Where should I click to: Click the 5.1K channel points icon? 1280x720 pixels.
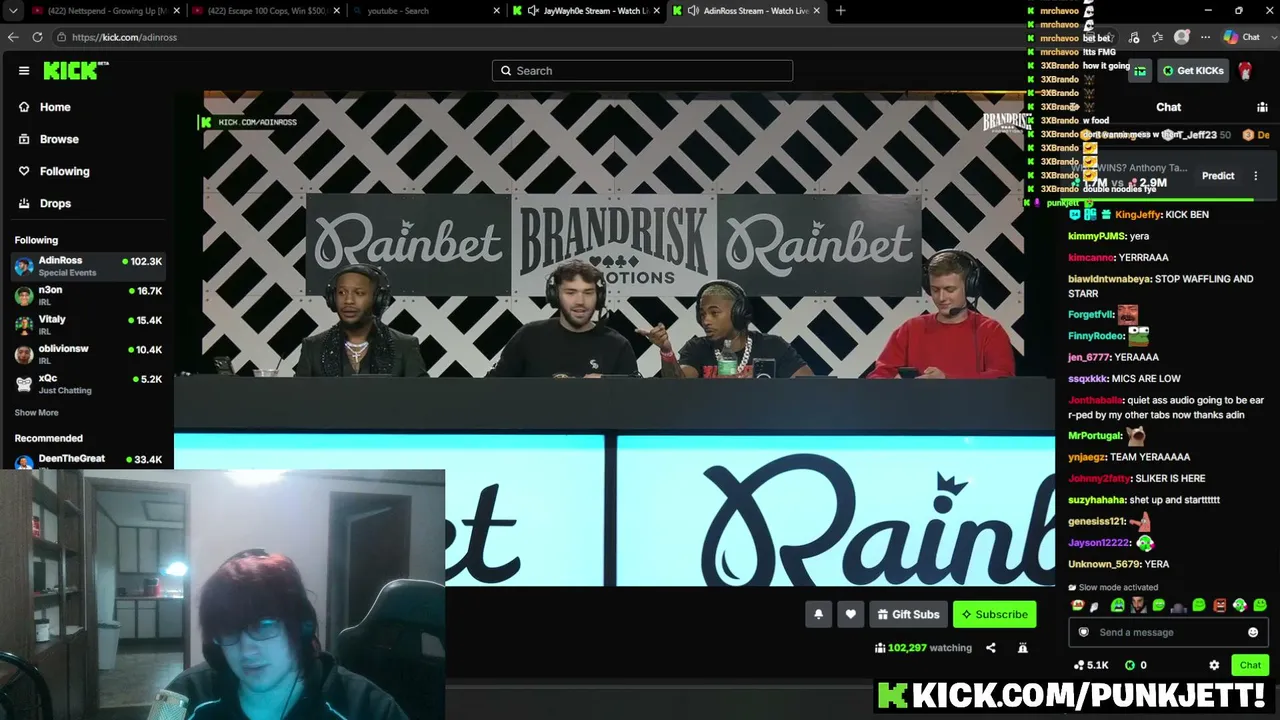1079,665
